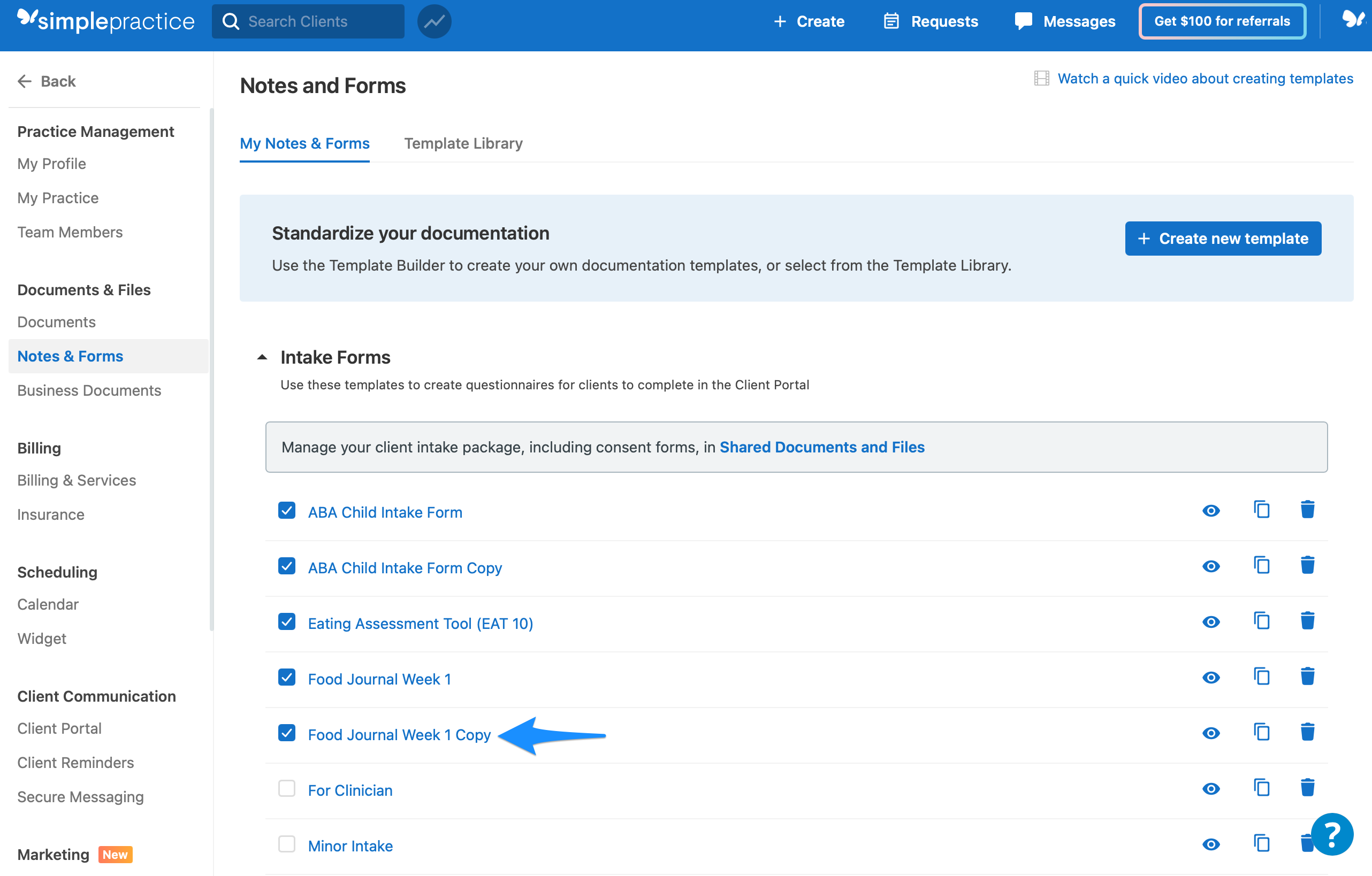Open the Create menu
This screenshot has width=1372, height=876.
tap(809, 21)
